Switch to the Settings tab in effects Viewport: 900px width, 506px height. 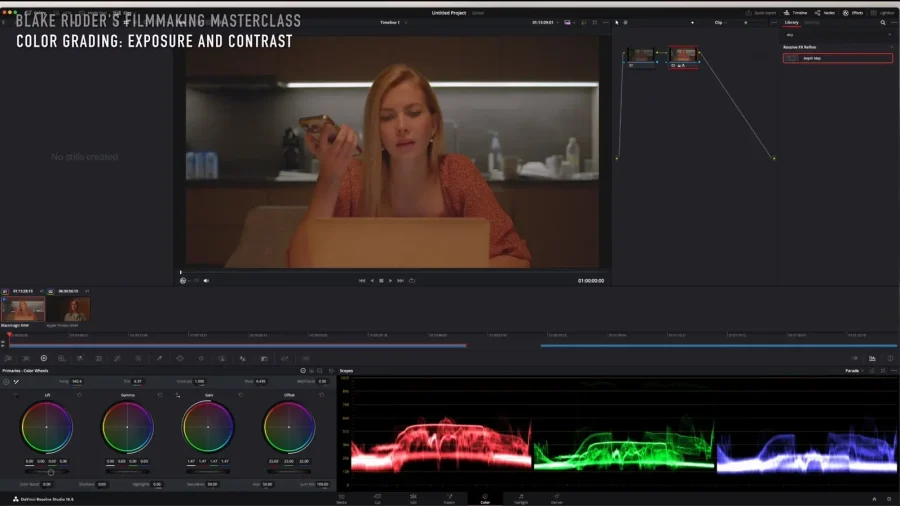tap(812, 22)
